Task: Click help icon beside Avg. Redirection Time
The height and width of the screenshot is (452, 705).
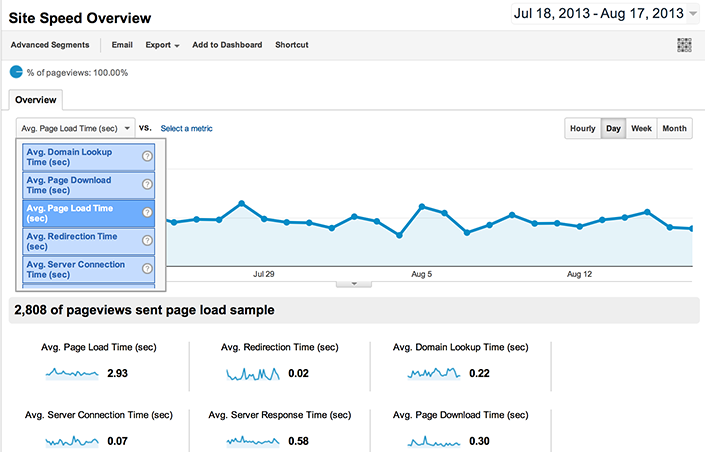Action: click(147, 241)
